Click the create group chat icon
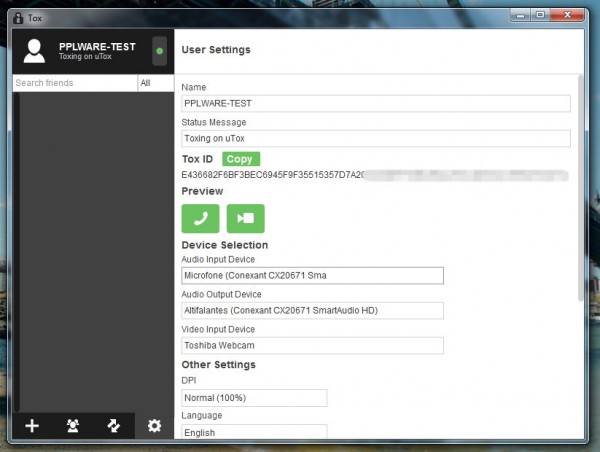The height and width of the screenshot is (452, 600). click(x=73, y=426)
